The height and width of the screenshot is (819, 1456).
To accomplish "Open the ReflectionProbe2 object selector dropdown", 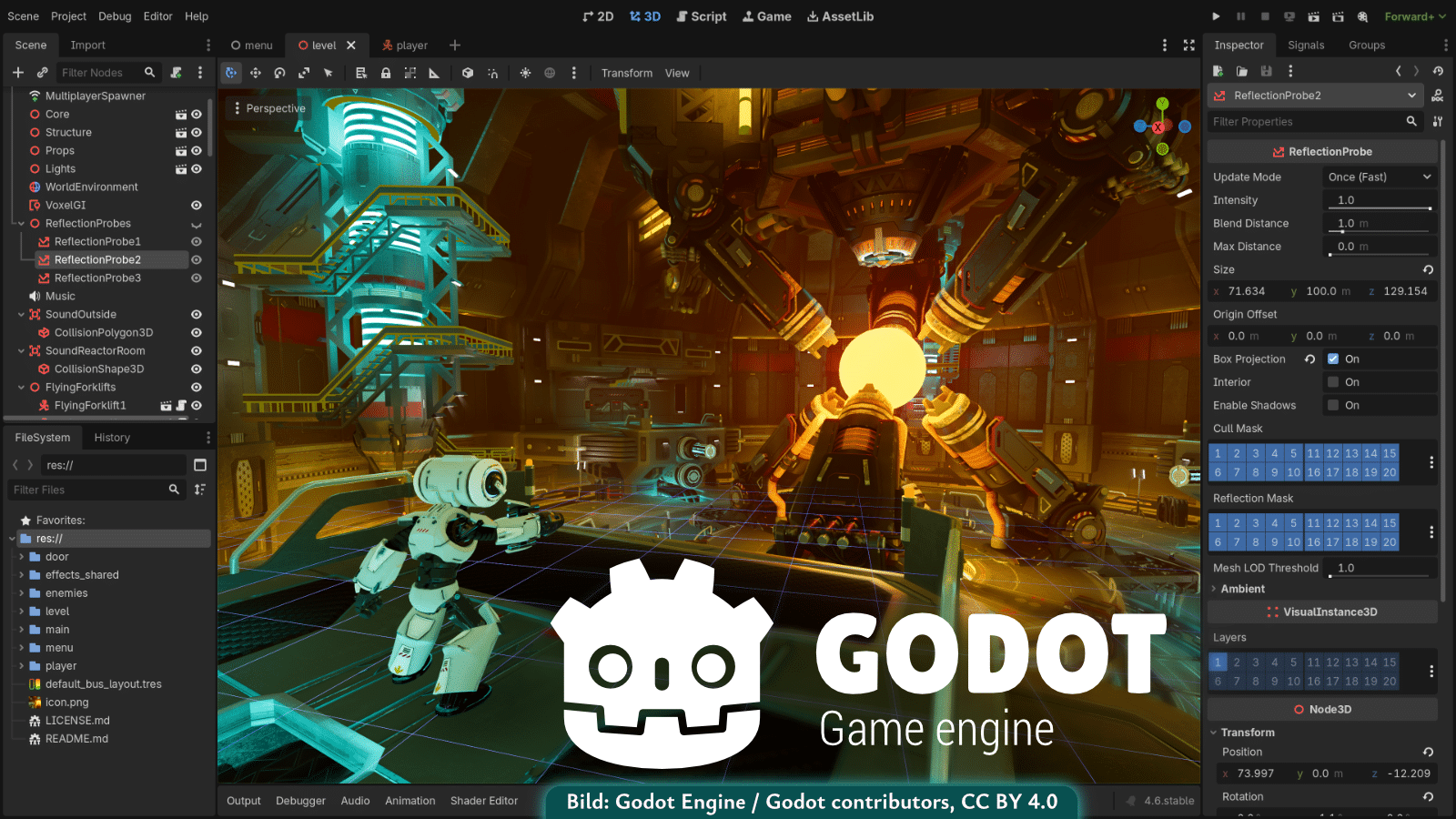I will pyautogui.click(x=1316, y=96).
